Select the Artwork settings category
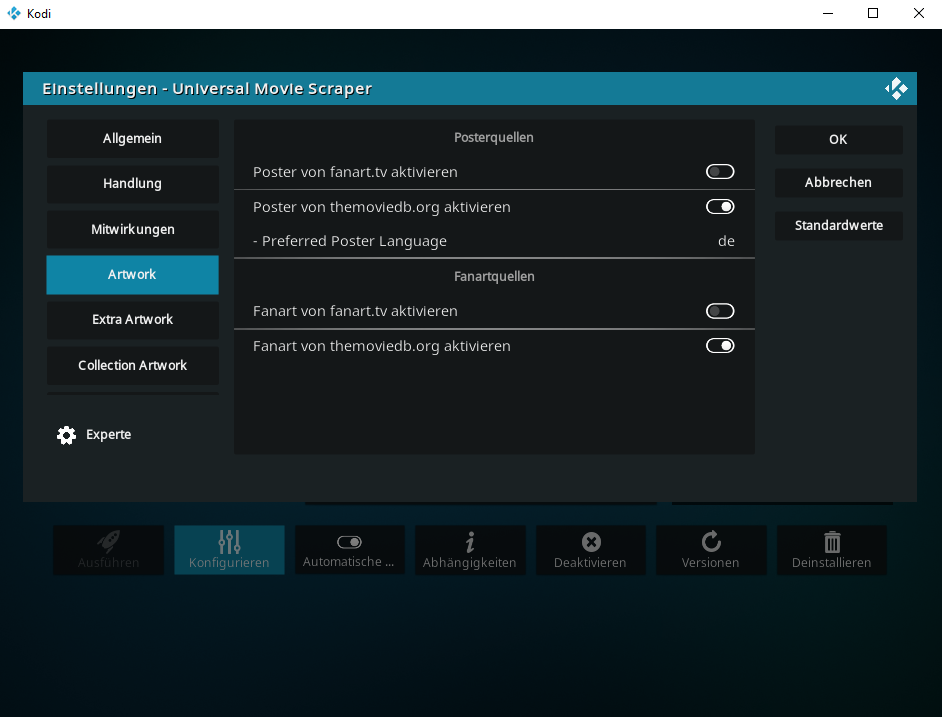 click(x=133, y=275)
